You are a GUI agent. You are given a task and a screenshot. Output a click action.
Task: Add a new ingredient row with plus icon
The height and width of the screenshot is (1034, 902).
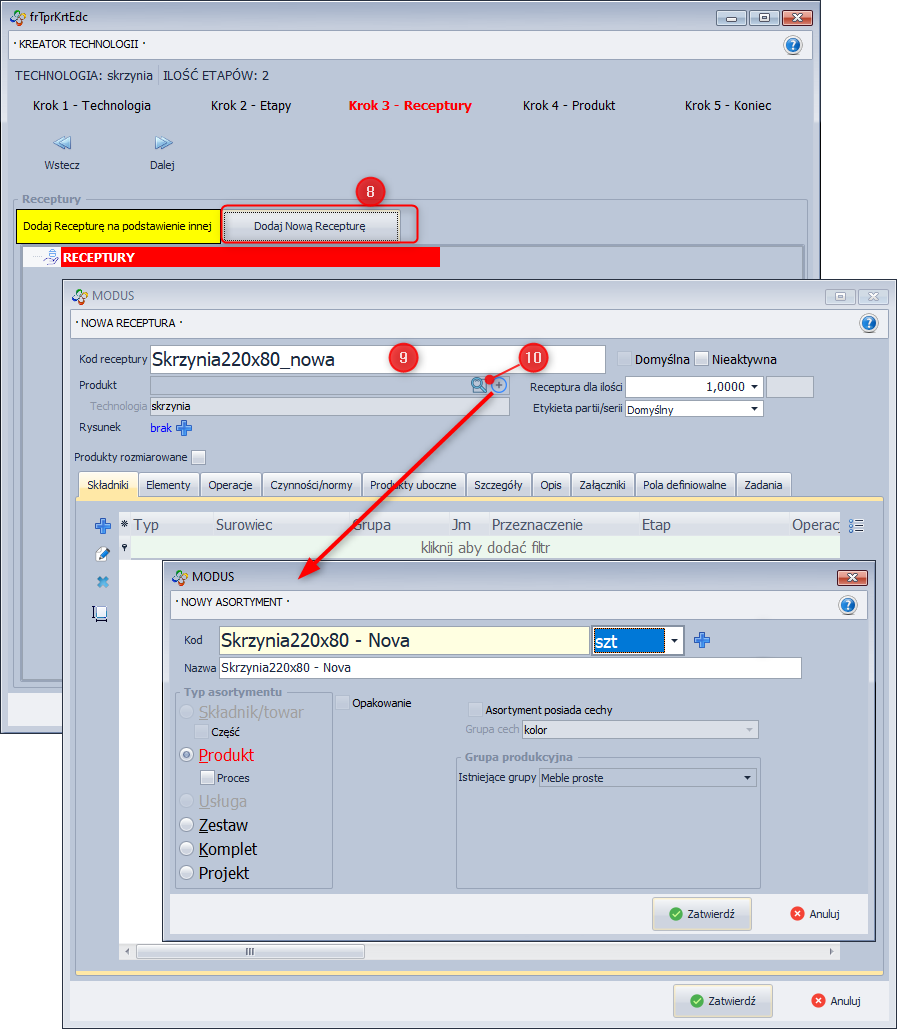(102, 526)
